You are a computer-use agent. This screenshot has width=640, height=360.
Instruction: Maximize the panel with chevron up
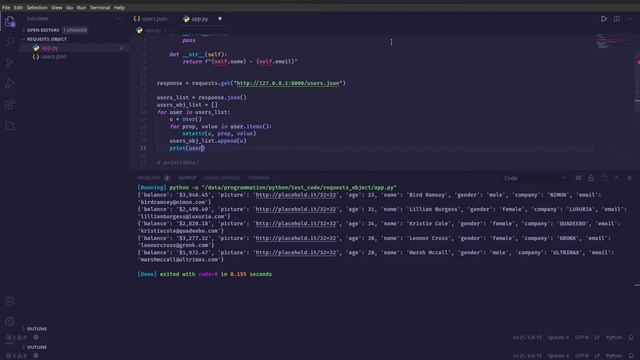(617, 178)
